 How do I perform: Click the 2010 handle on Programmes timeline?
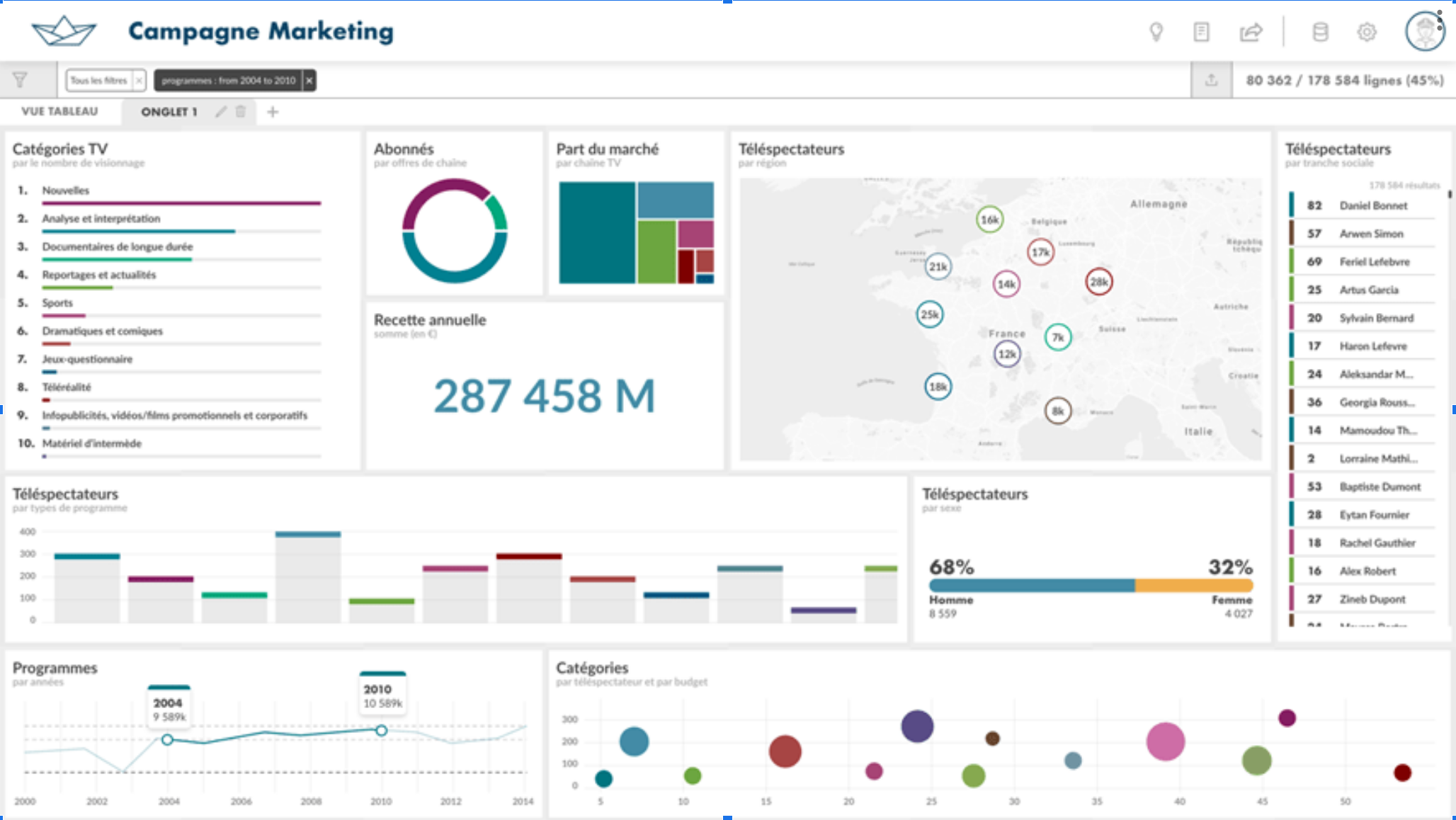pyautogui.click(x=381, y=730)
